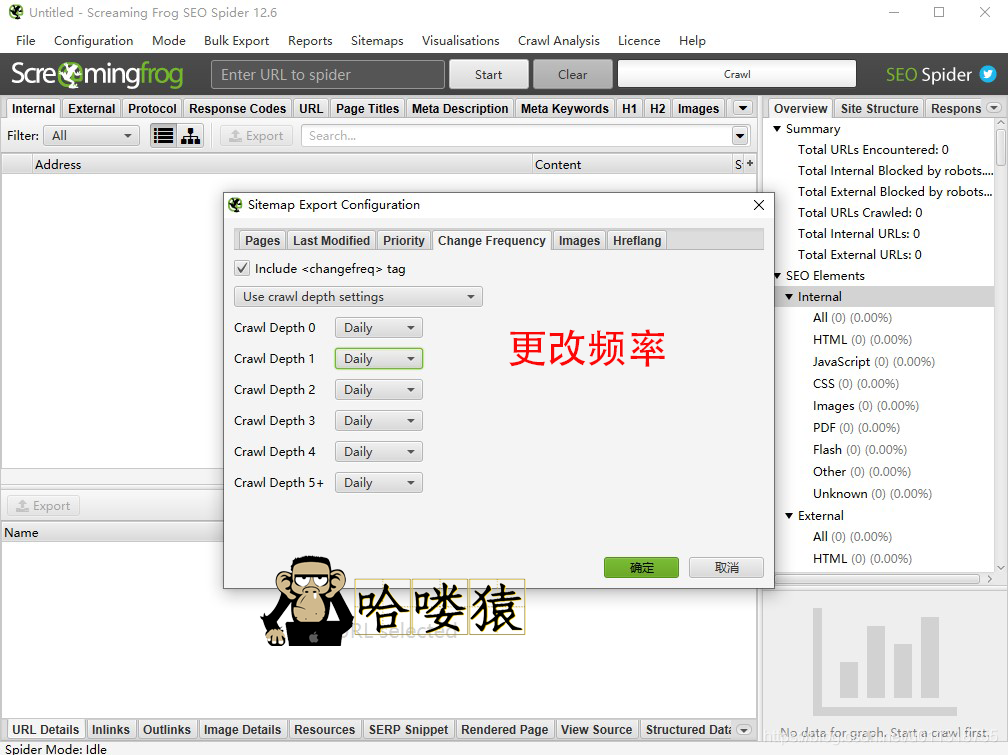Viewport: 1008px width, 755px height.
Task: Open the Licence menu
Action: (639, 41)
